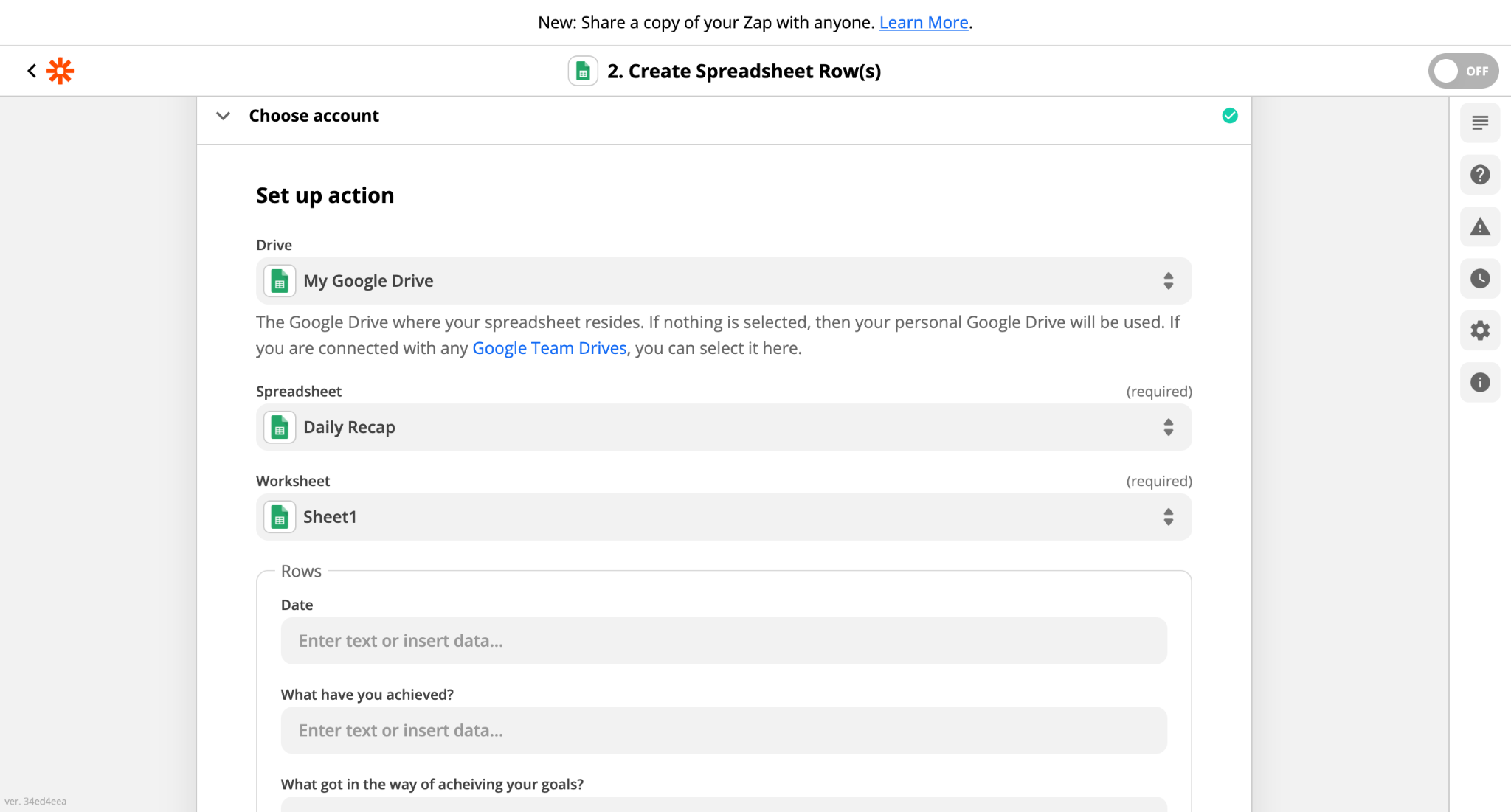Go back using the left arrow
This screenshot has height=812, width=1511.
point(32,71)
